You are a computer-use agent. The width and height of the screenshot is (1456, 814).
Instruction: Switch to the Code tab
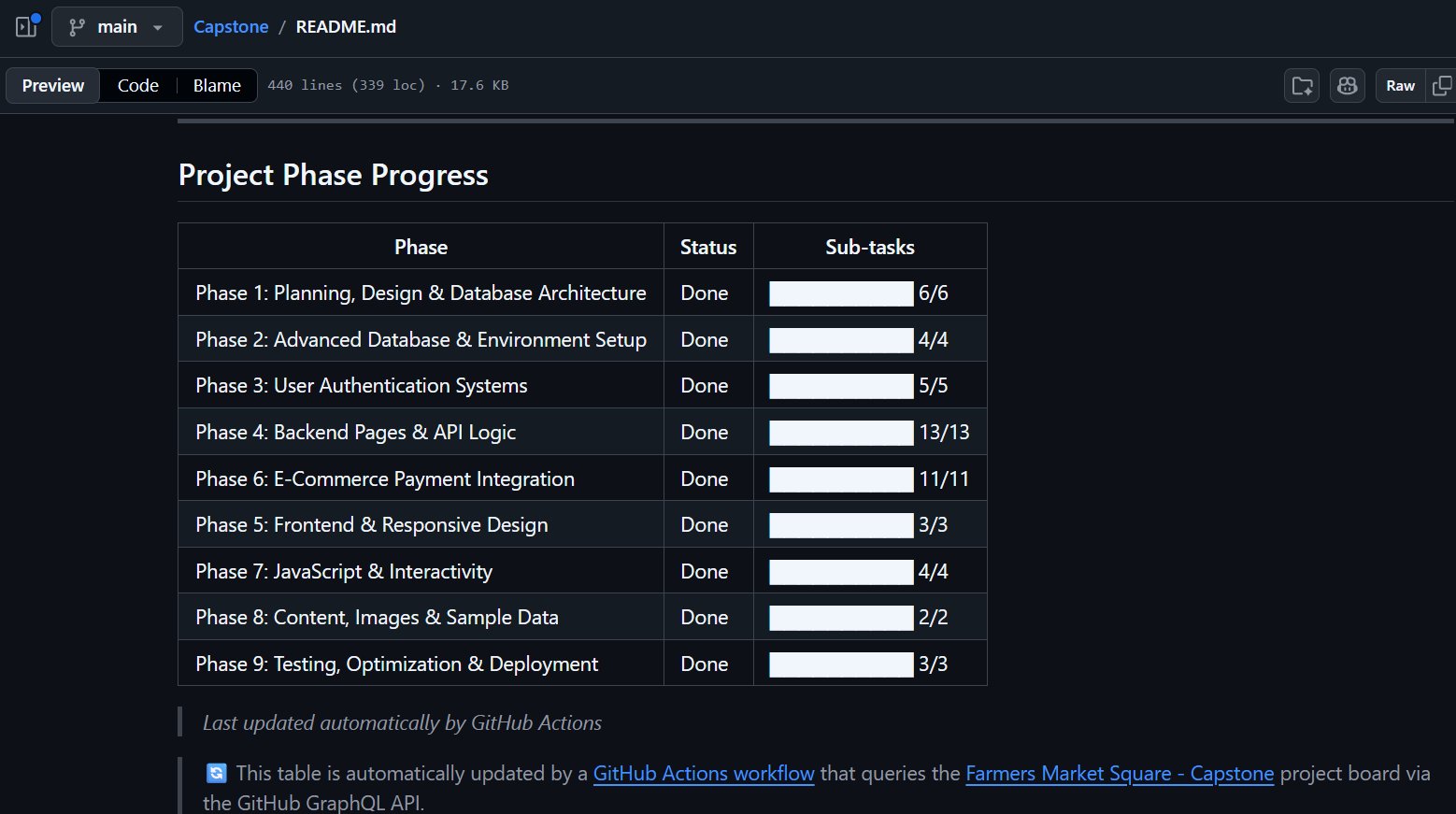tap(138, 85)
